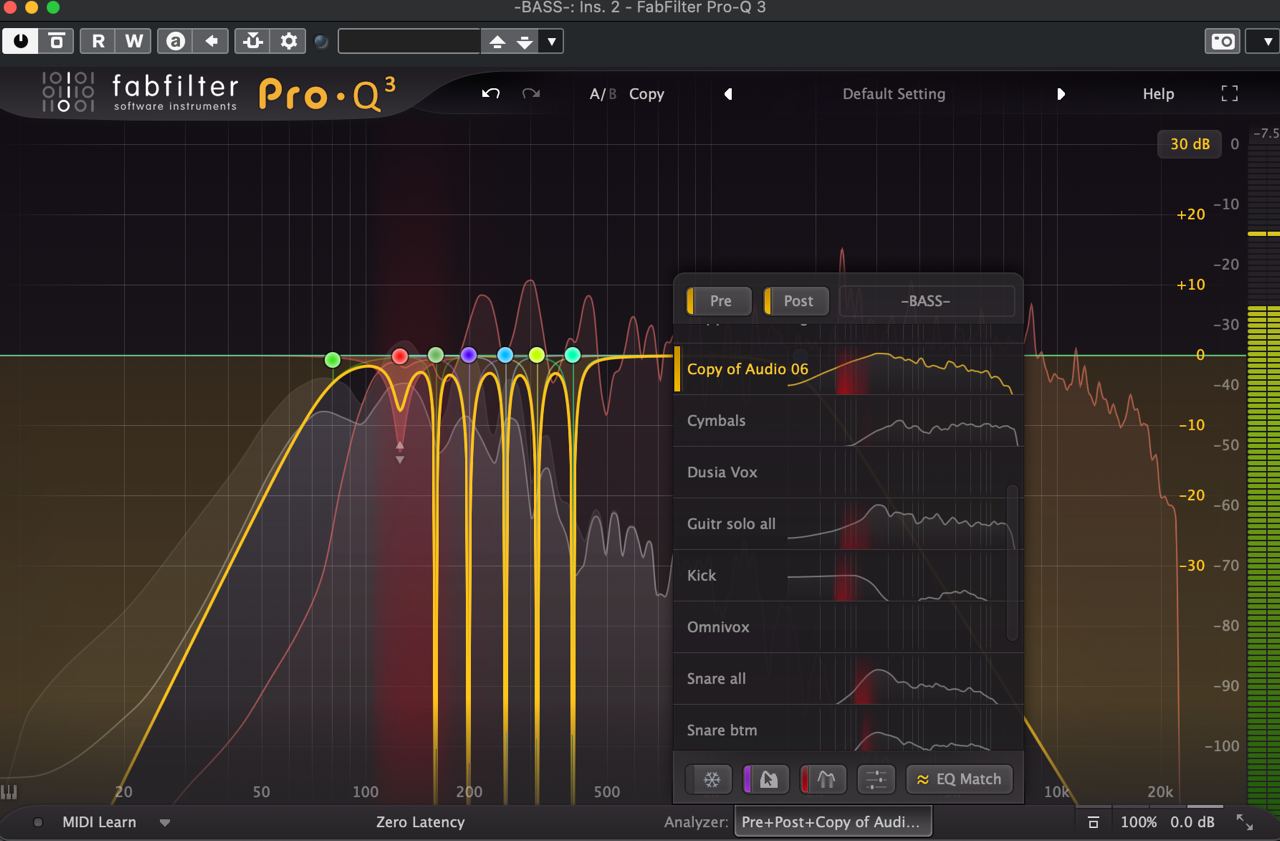1280x841 pixels.
Task: Enter full screen mode with corner-brackets icon
Action: pos(1230,94)
